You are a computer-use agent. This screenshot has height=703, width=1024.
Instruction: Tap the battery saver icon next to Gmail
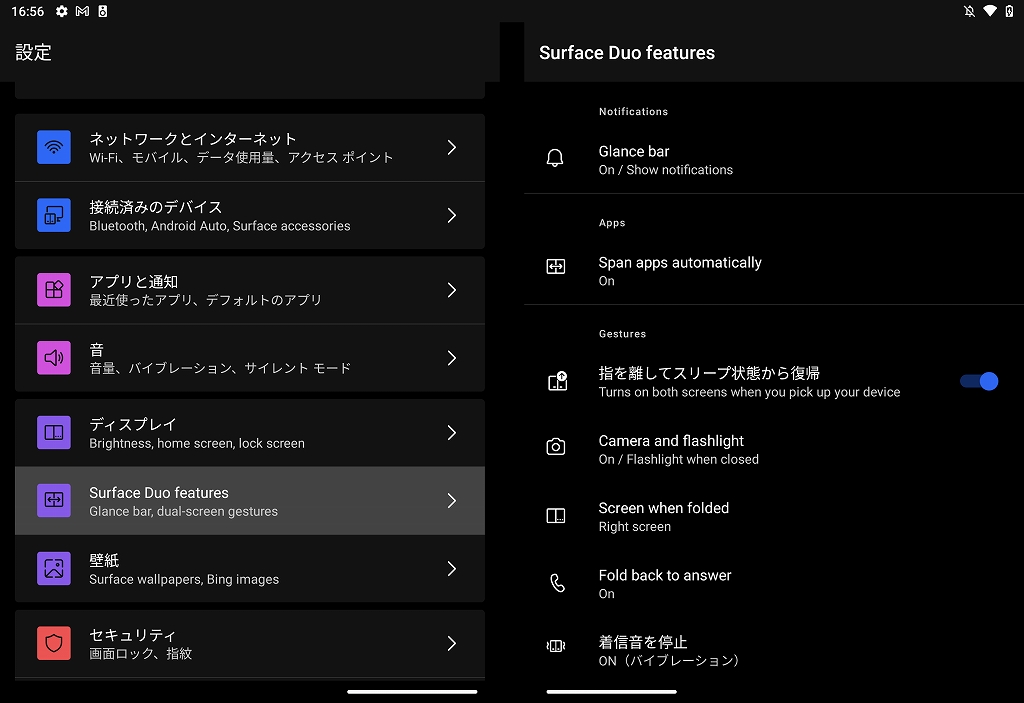[x=103, y=11]
